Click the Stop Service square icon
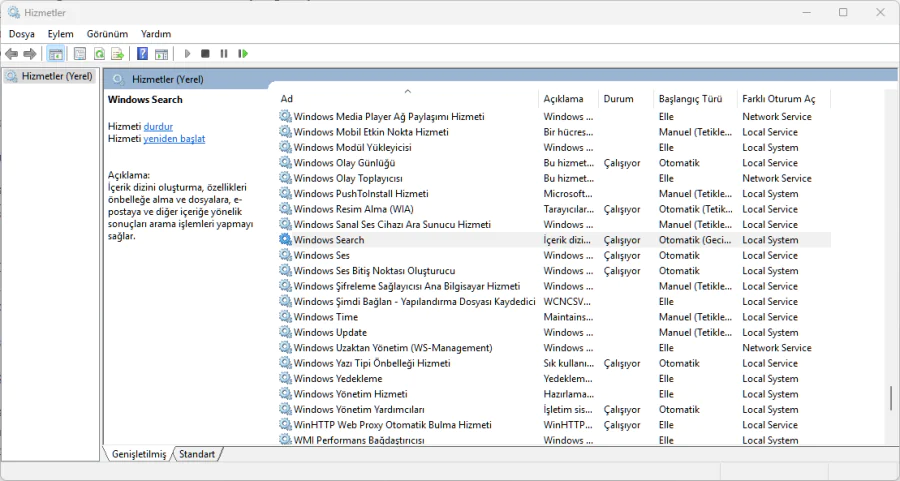 point(205,54)
